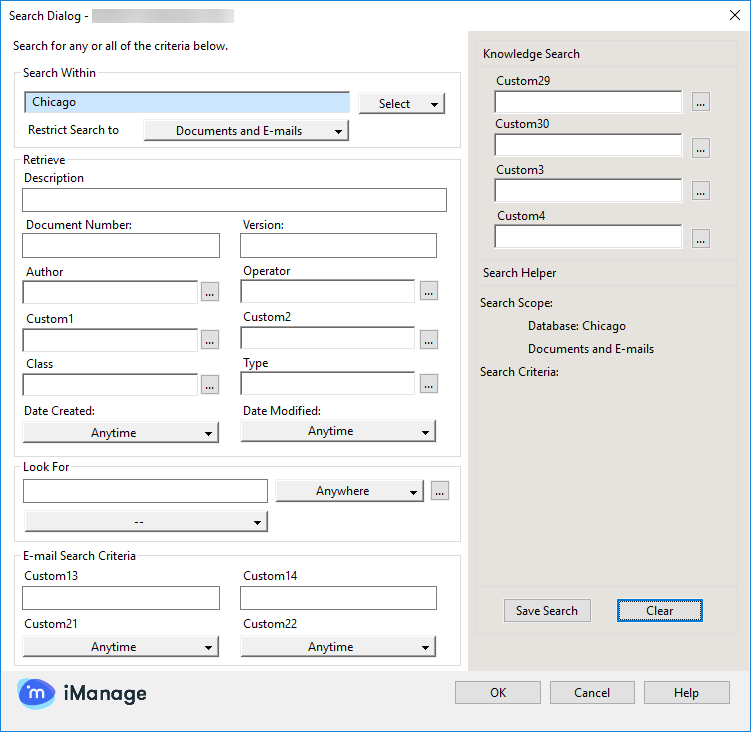Screen dimensions: 751x732
Task: Open Restrict Search to Documents and E-mails dropdown
Action: (246, 131)
